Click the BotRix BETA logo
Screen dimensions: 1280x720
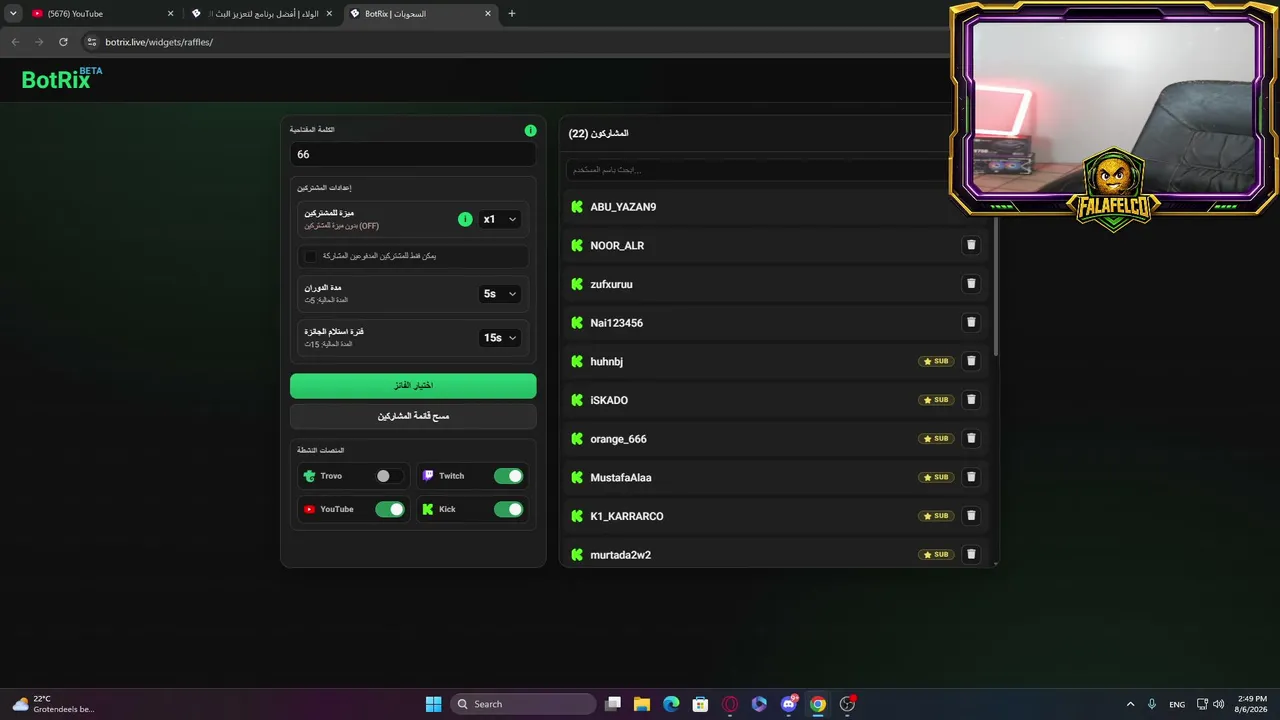(x=62, y=79)
